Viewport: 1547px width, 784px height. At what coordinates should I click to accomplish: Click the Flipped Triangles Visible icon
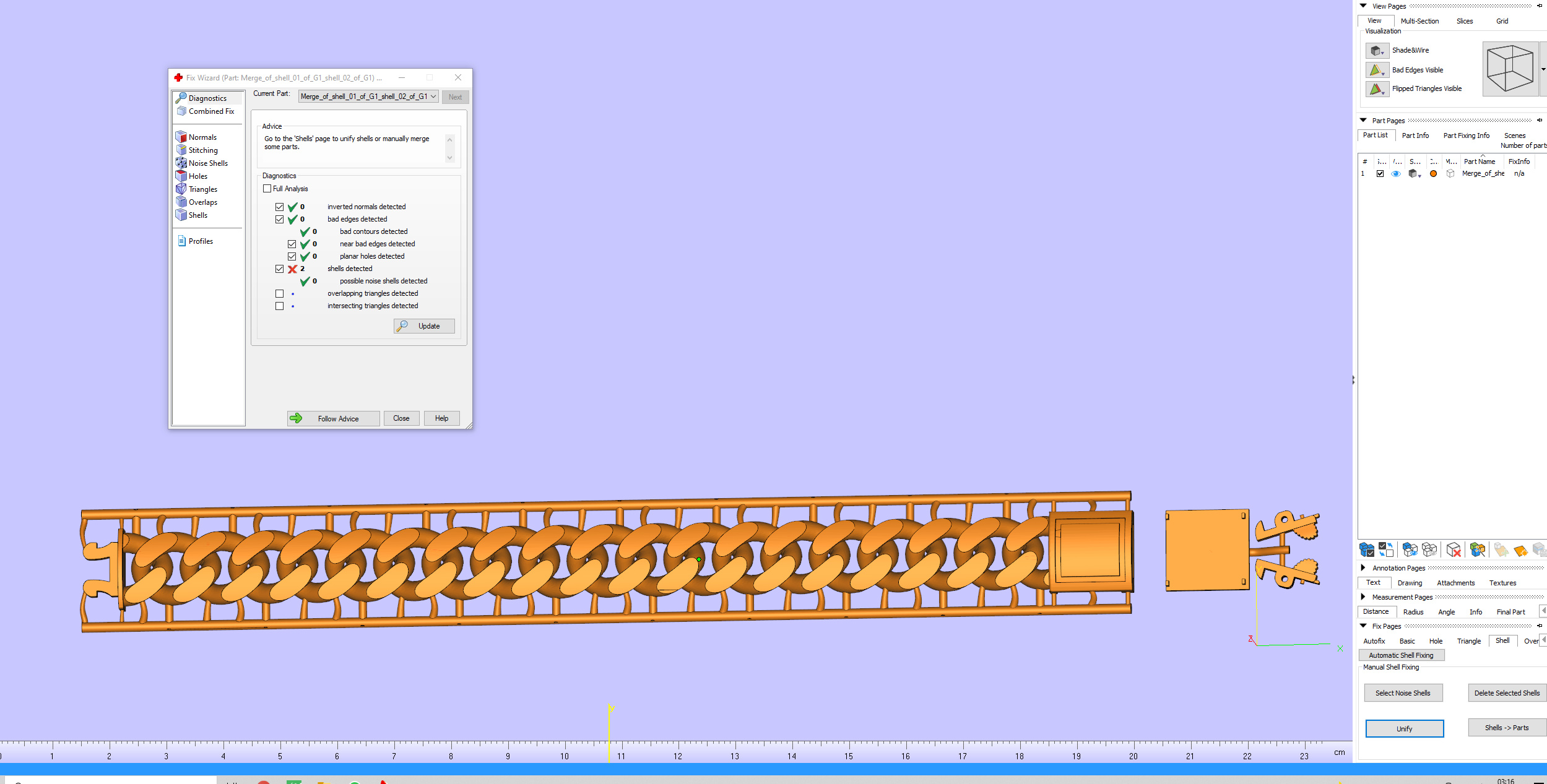[x=1377, y=89]
